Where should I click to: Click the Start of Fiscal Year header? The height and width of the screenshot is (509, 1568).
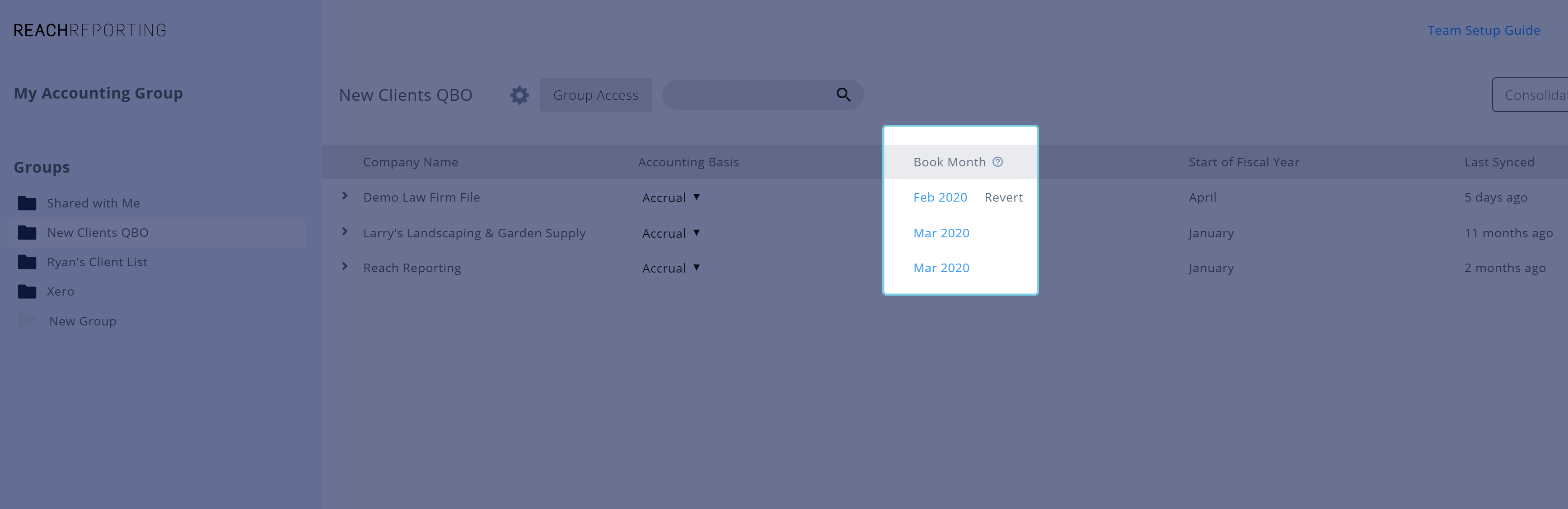1244,162
